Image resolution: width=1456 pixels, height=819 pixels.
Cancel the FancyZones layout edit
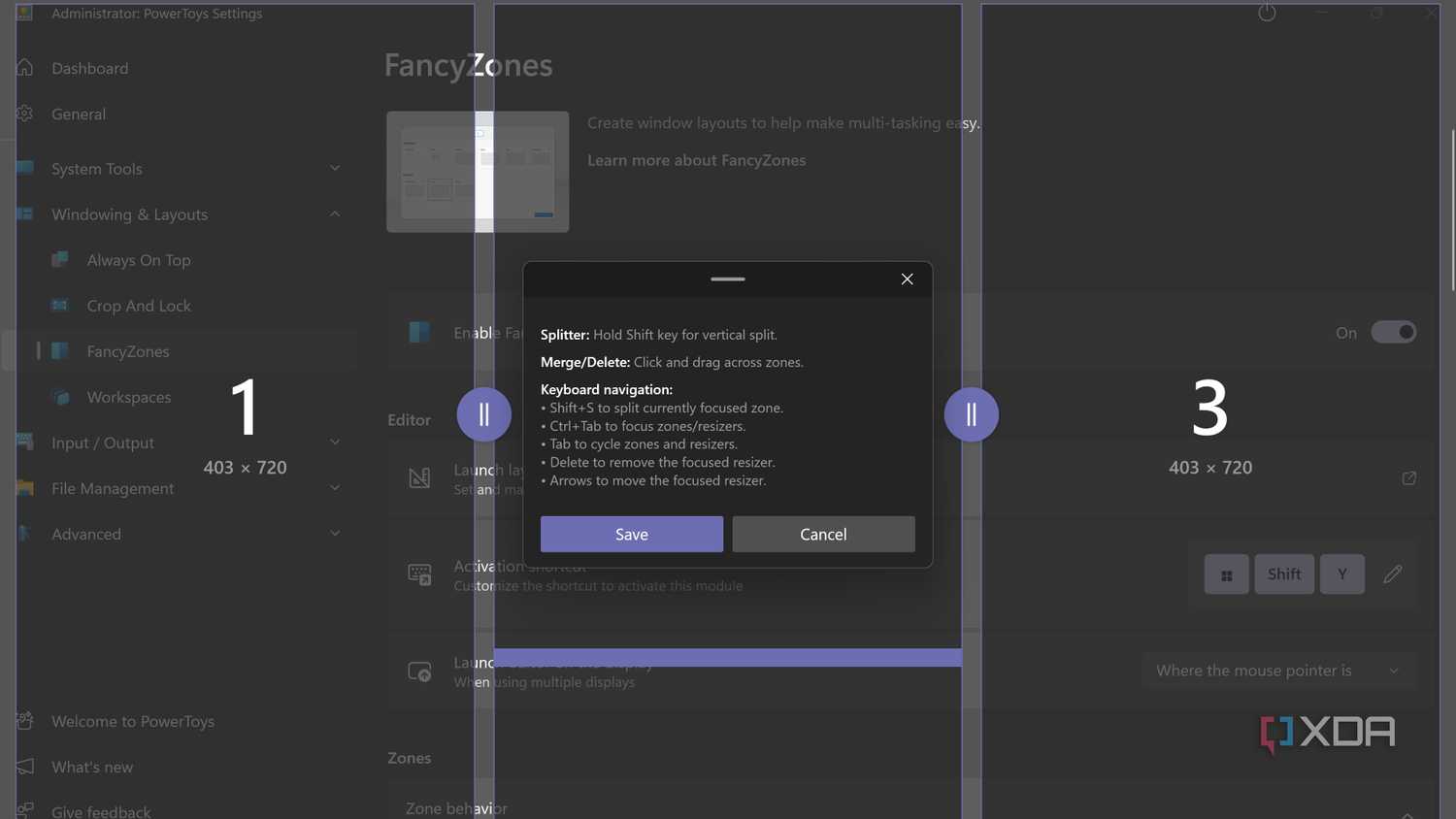(x=823, y=534)
